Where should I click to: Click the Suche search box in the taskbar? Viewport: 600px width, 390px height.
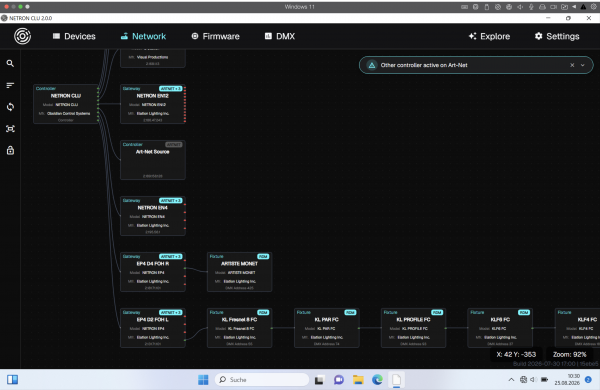point(262,380)
